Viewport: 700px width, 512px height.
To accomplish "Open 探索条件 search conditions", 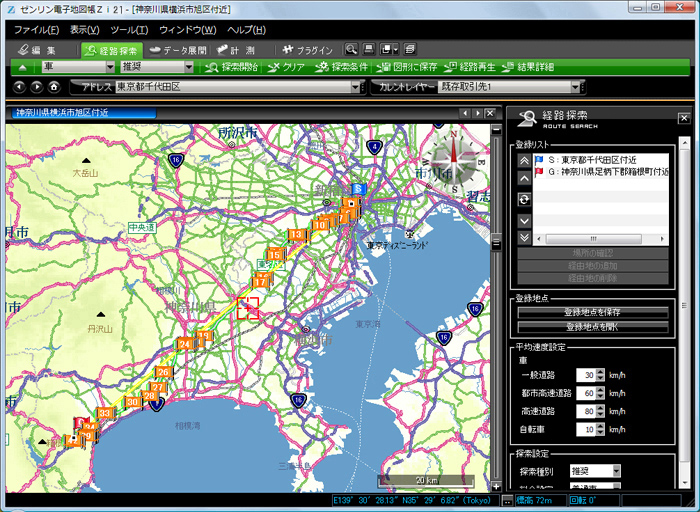I will click(x=341, y=67).
